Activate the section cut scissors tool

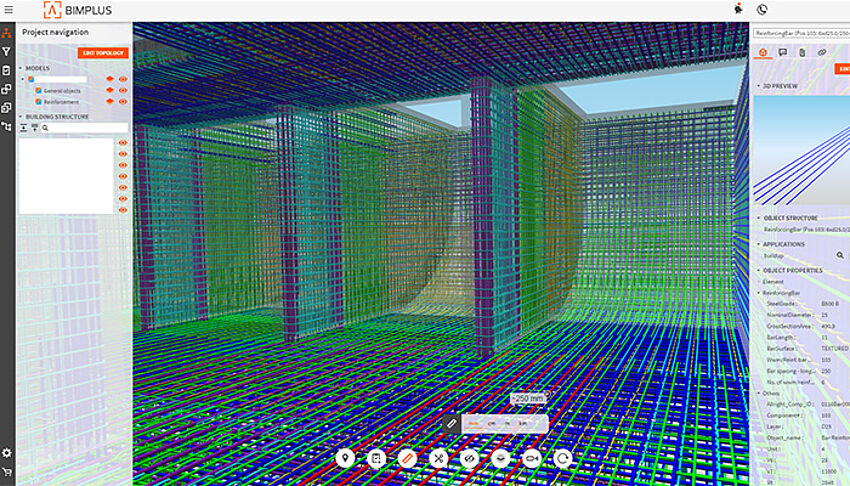click(438, 458)
